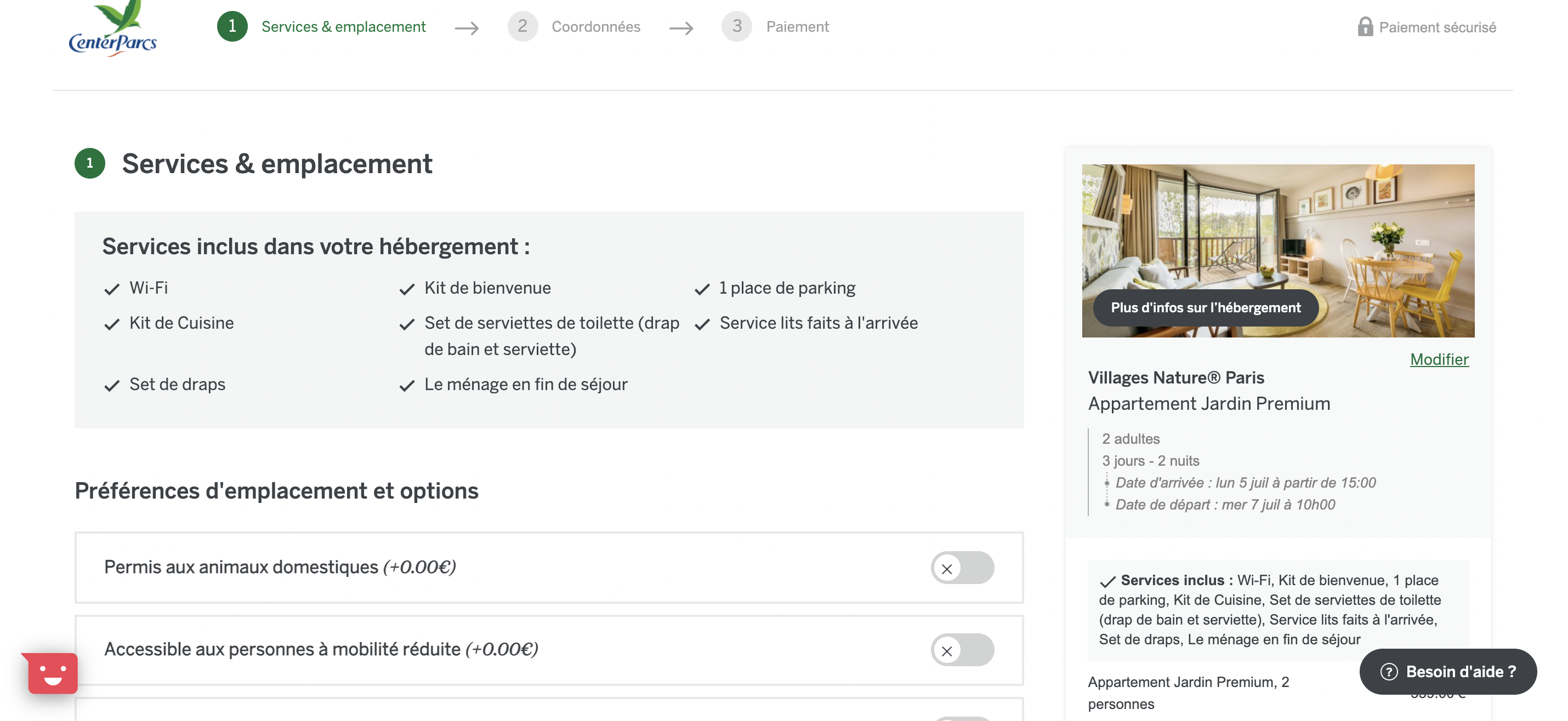Open the Besoin d'aide button
The image size is (1568, 721).
[1447, 671]
